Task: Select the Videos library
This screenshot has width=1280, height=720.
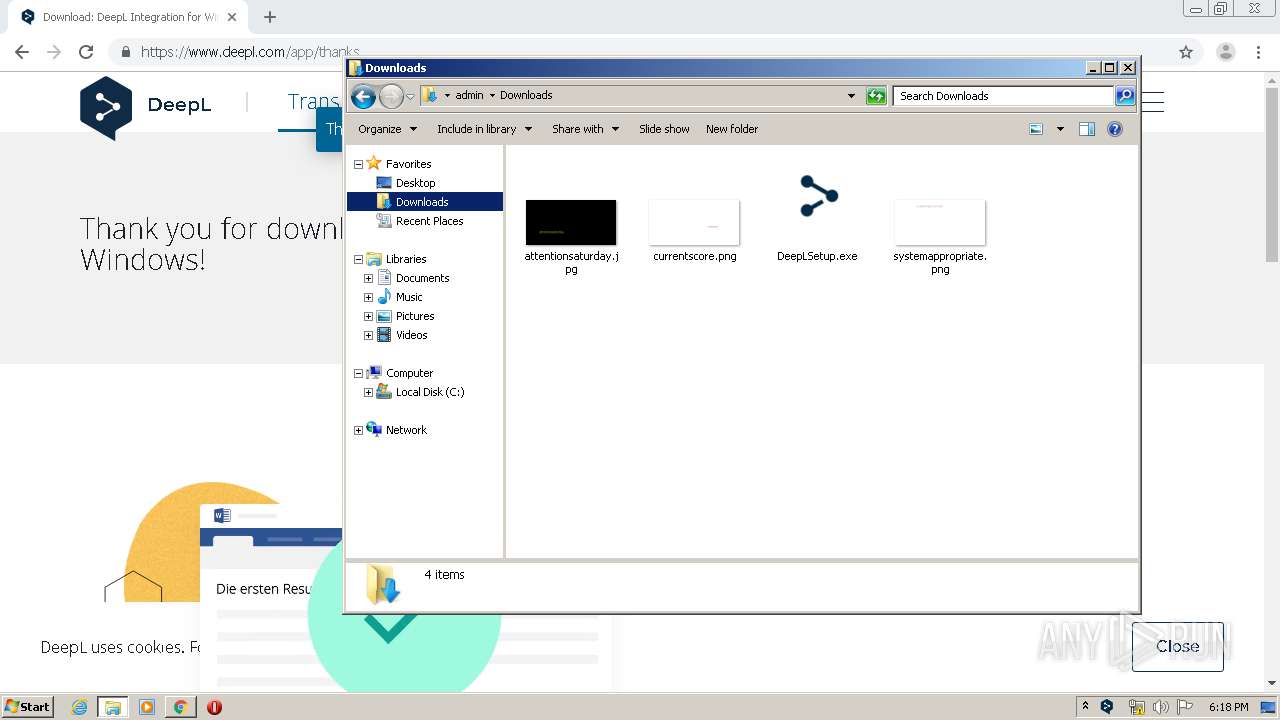Action: tap(411, 335)
